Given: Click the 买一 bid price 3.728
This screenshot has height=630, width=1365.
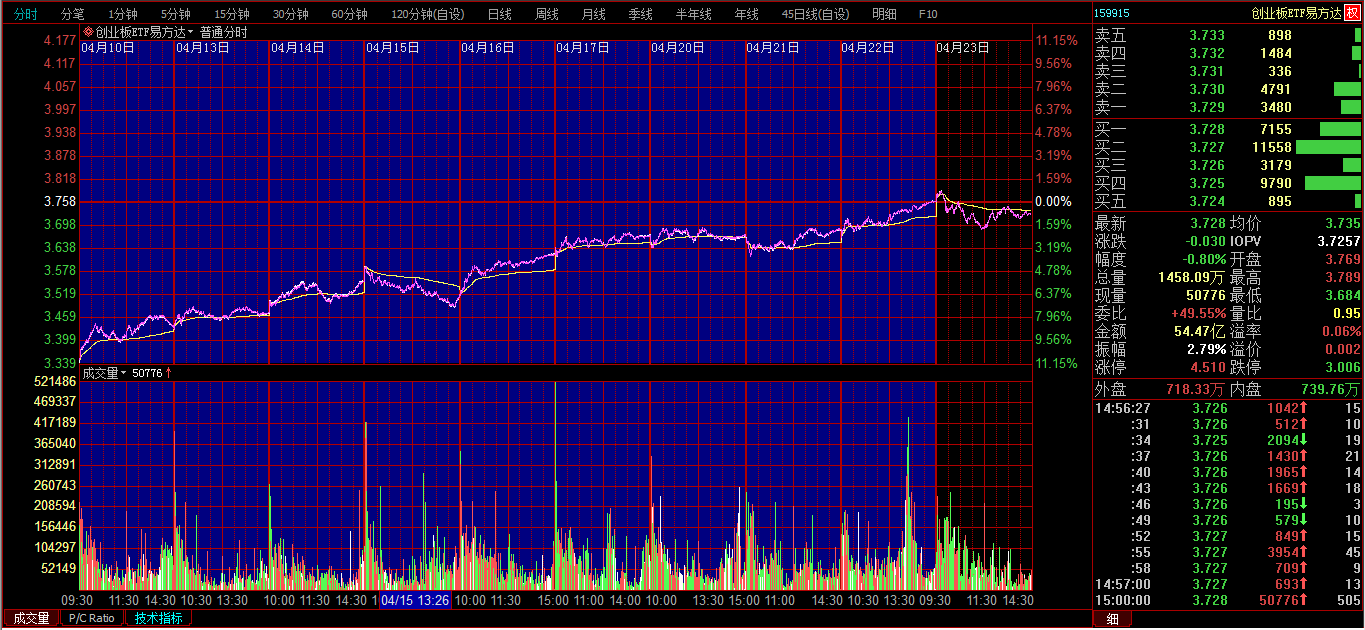Looking at the screenshot, I should (x=1206, y=129).
